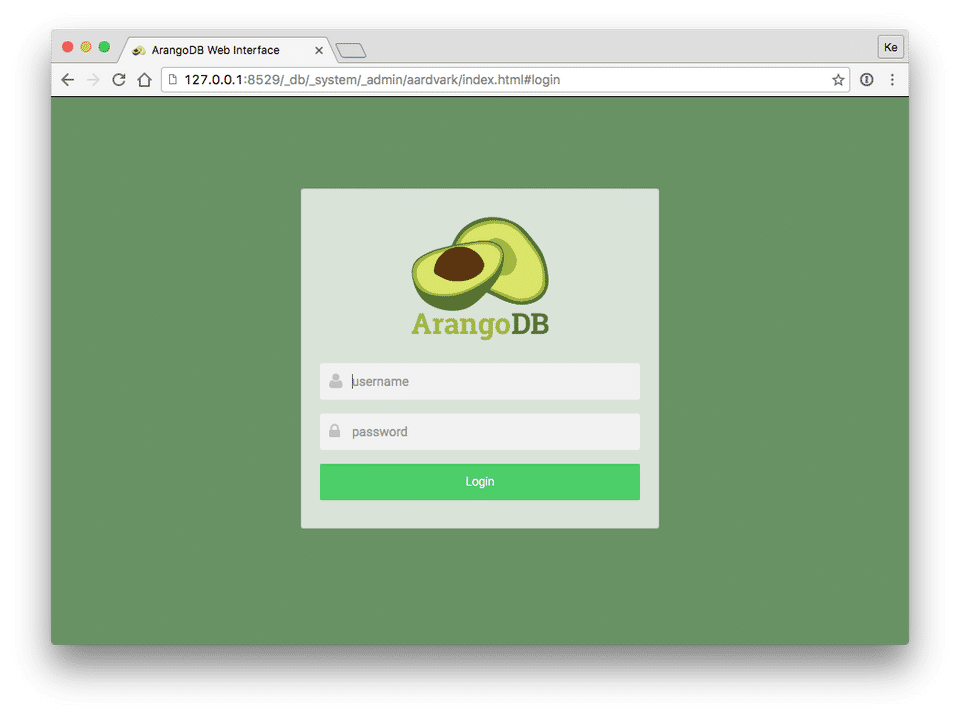Maximize window with green traffic-light button
The width and height of the screenshot is (960, 718).
pyautogui.click(x=104, y=47)
